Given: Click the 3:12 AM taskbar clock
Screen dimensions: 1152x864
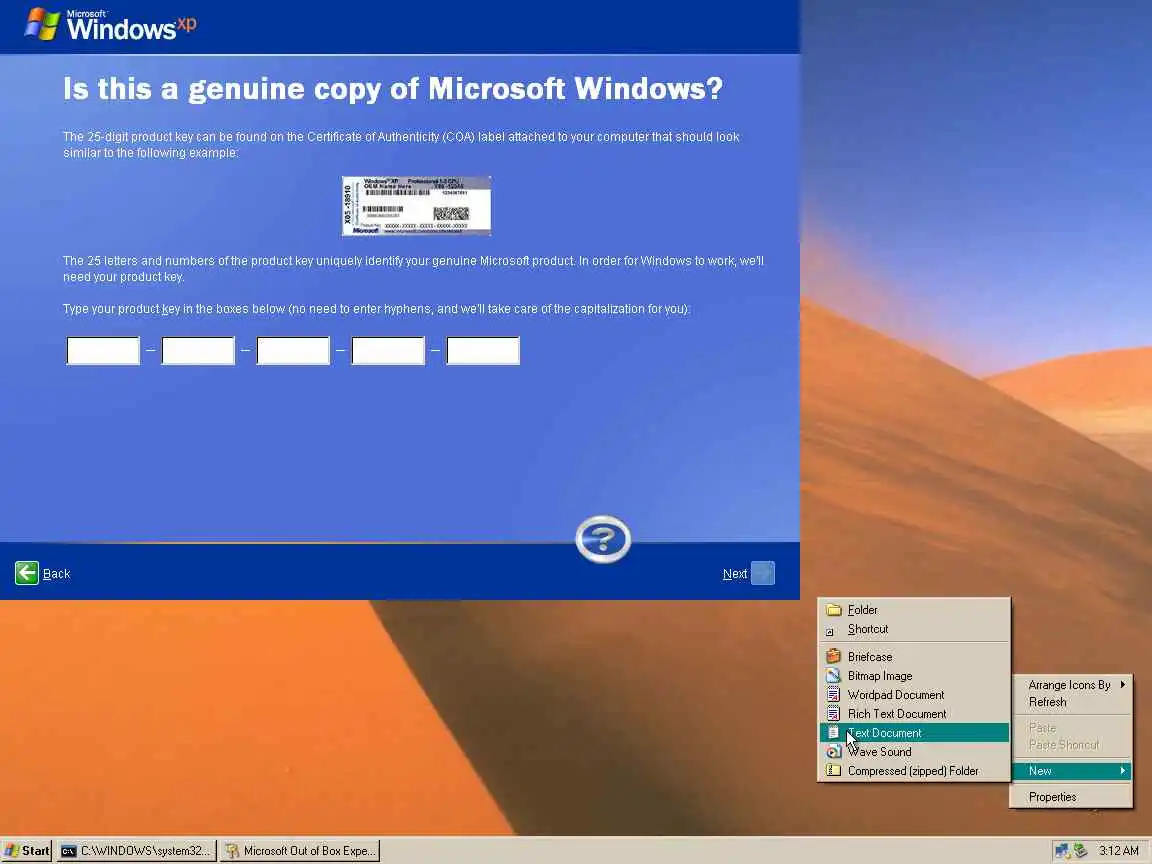Looking at the screenshot, I should click(1118, 851).
